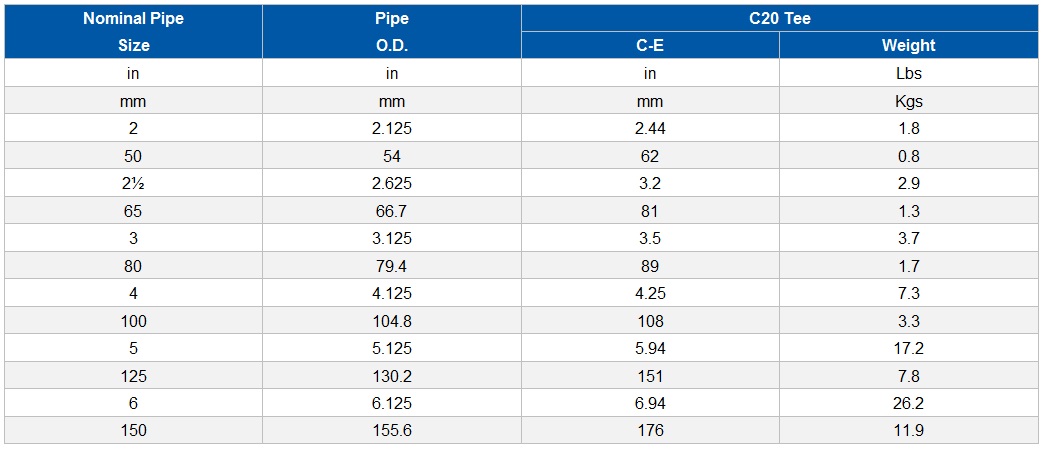Select the C20 Tee header cell
This screenshot has width=1046, height=455.
[780, 18]
